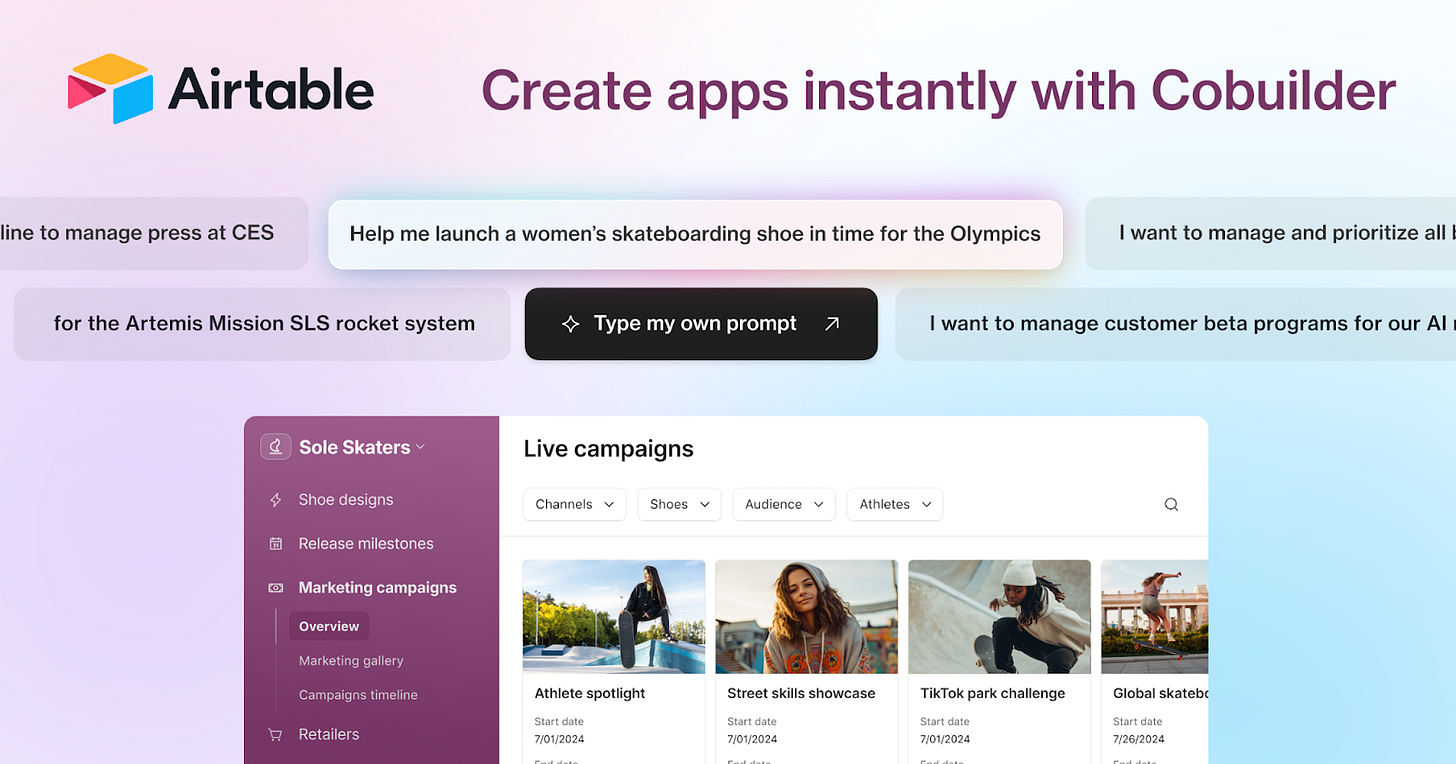The width and height of the screenshot is (1456, 764).
Task: Click the Live campaigns heading
Action: [609, 449]
